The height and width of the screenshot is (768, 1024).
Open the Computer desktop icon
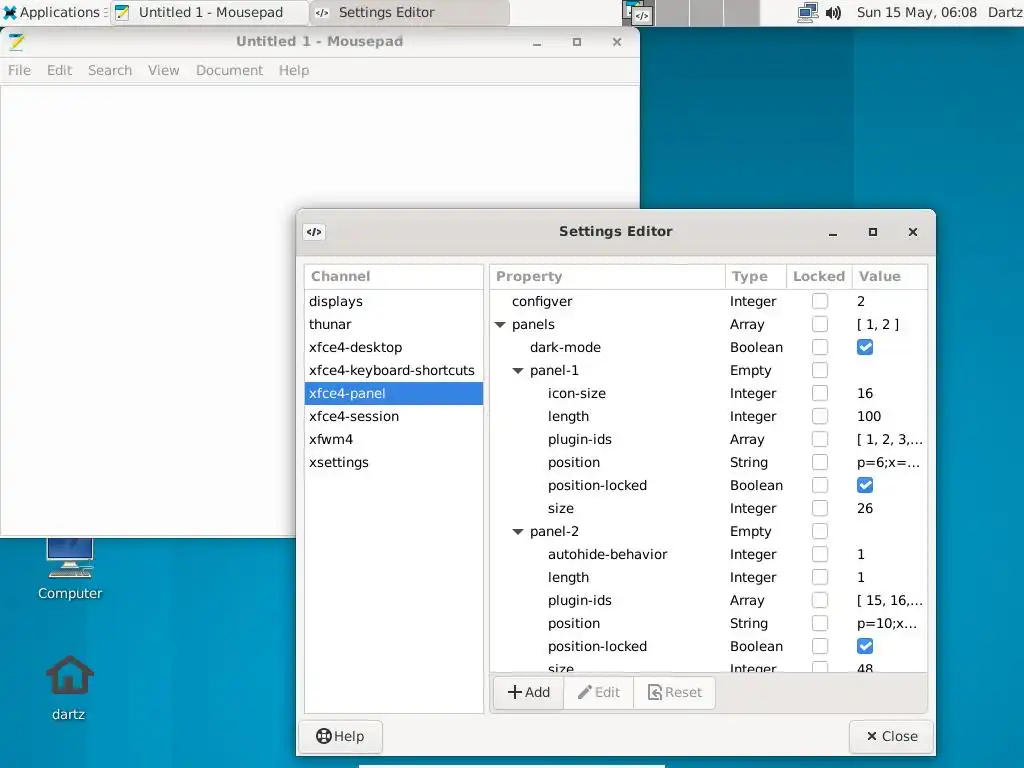70,559
